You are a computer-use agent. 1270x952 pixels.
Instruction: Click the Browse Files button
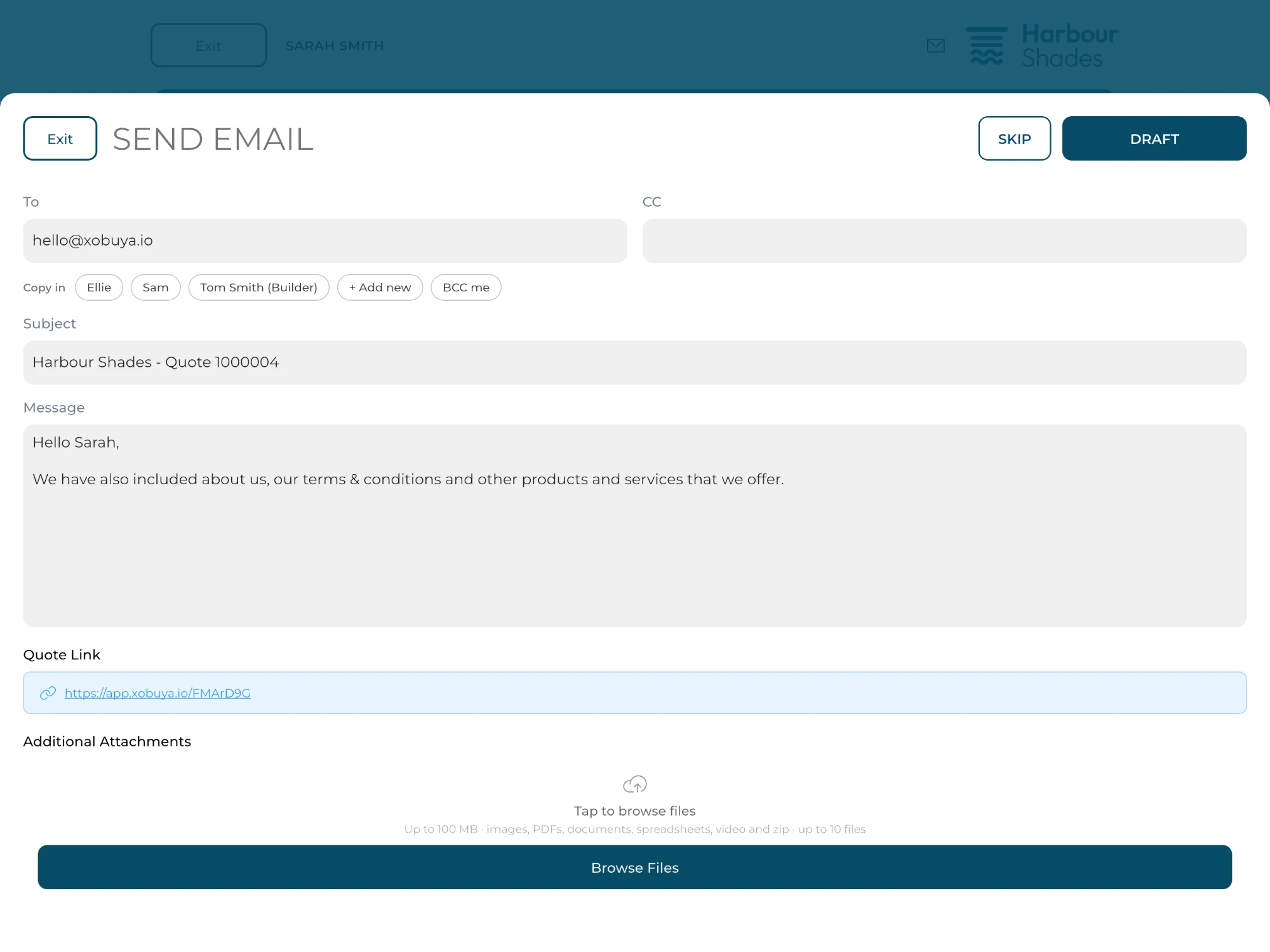pos(635,867)
